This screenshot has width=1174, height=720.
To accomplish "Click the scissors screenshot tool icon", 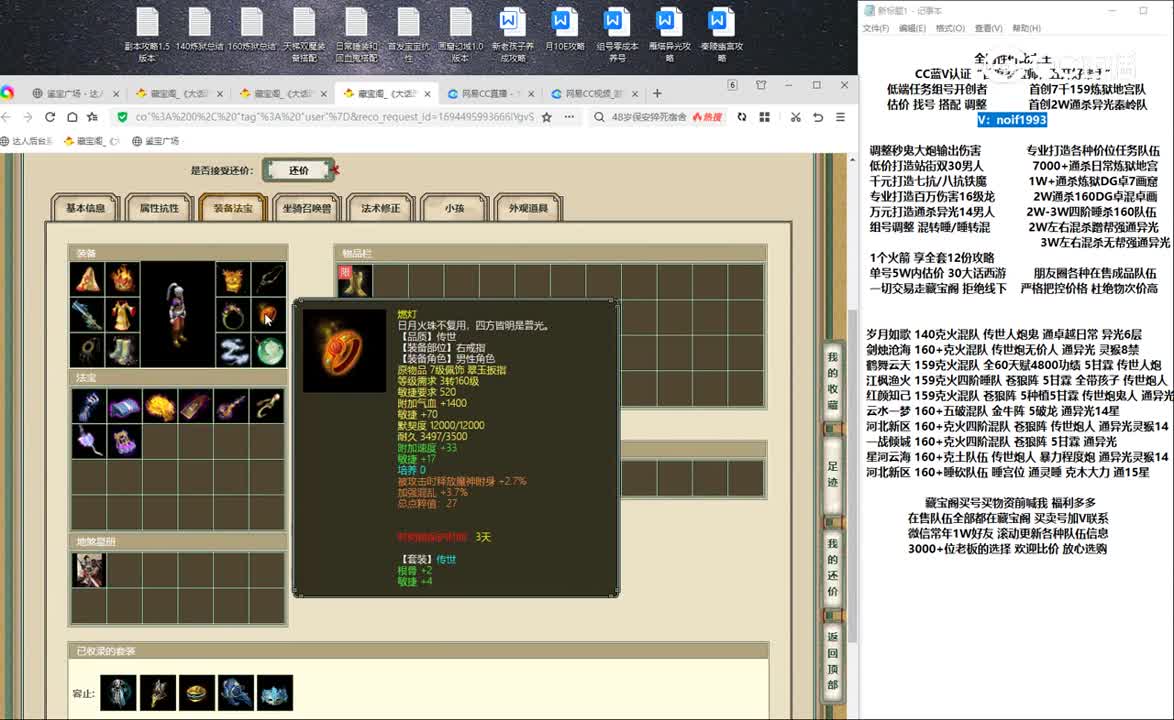I will (x=795, y=117).
